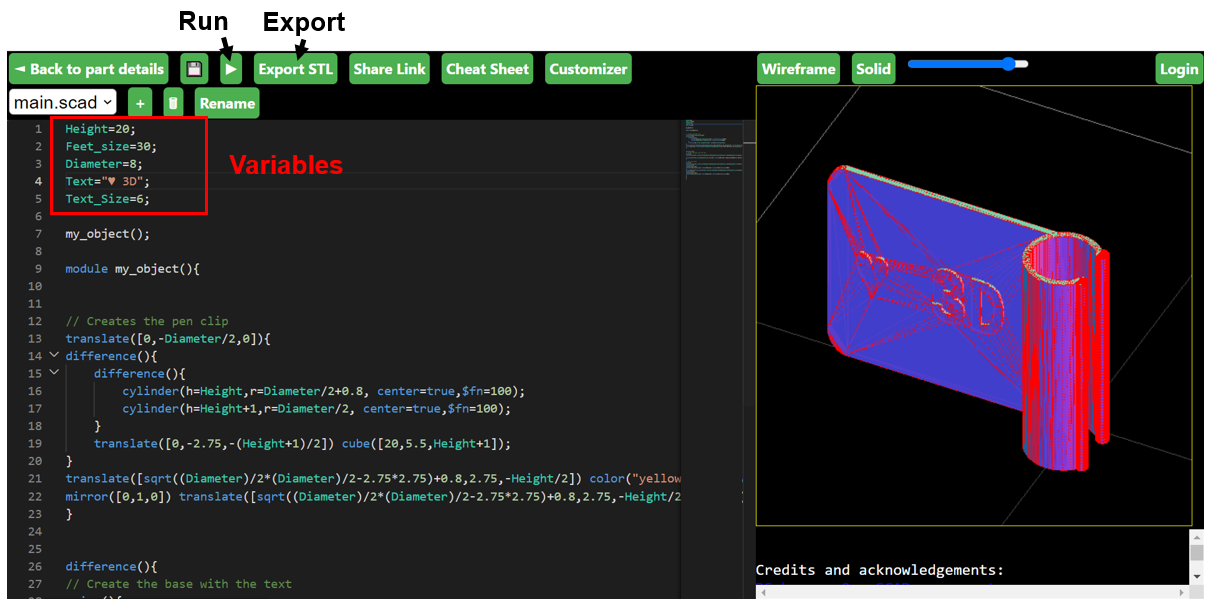The width and height of the screenshot is (1214, 607).
Task: Toggle Solid rendering mode
Action: coord(873,69)
